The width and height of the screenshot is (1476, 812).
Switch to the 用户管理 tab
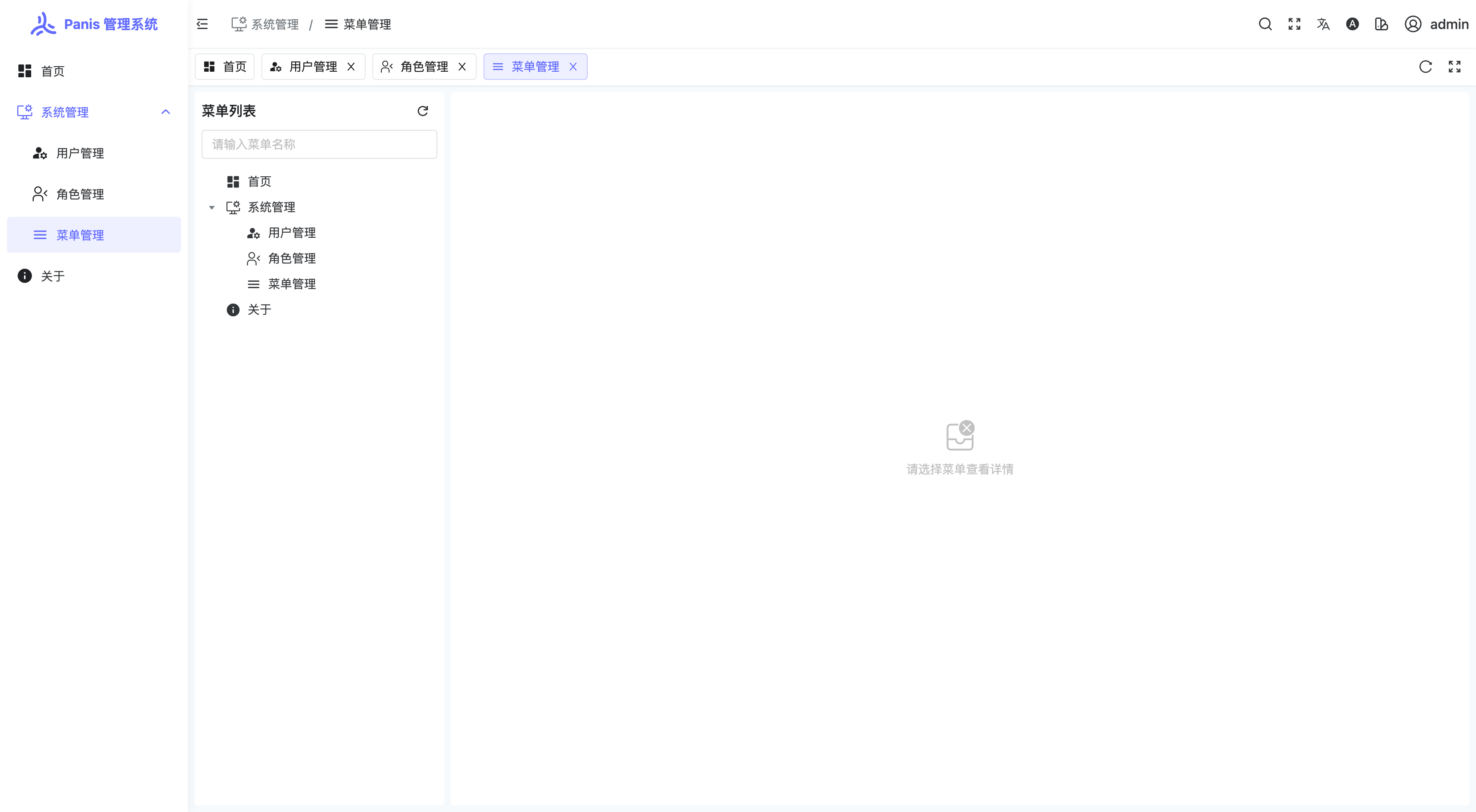coord(313,67)
